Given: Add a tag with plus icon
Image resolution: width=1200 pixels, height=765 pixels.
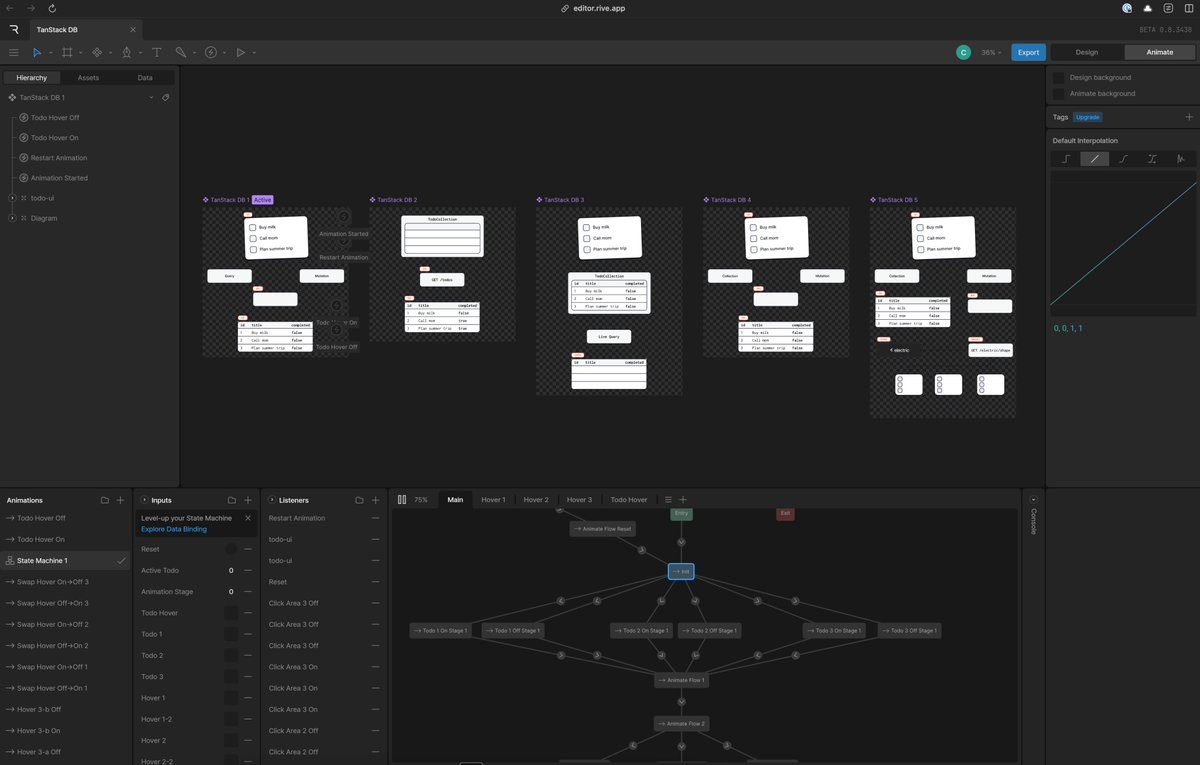Looking at the screenshot, I should [1189, 117].
